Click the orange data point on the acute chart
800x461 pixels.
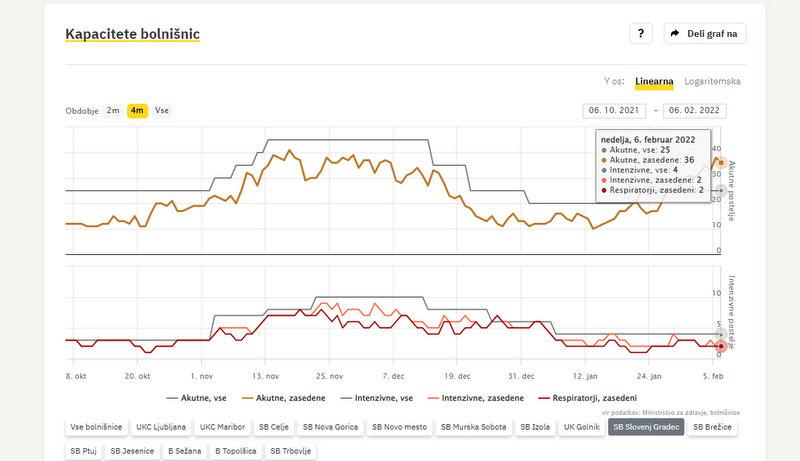point(721,162)
